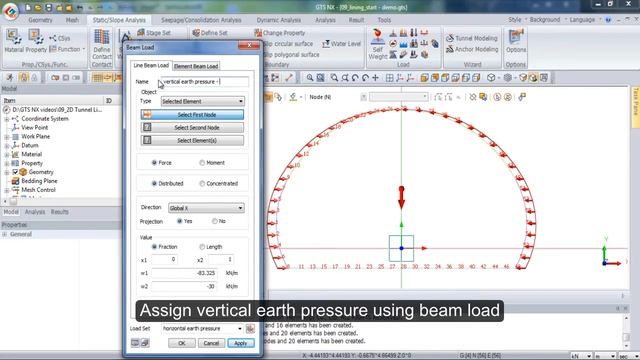Click the Select First Node button

[x=192, y=115]
